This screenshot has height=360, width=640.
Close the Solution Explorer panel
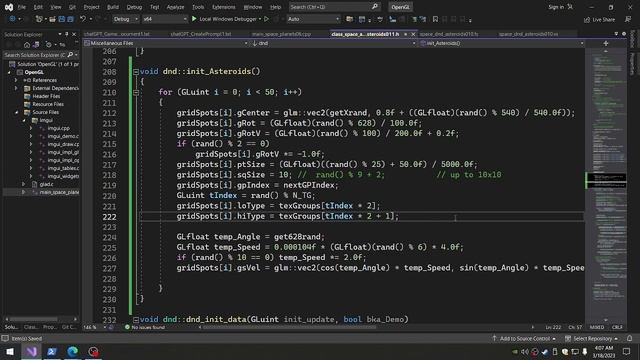pos(74,34)
